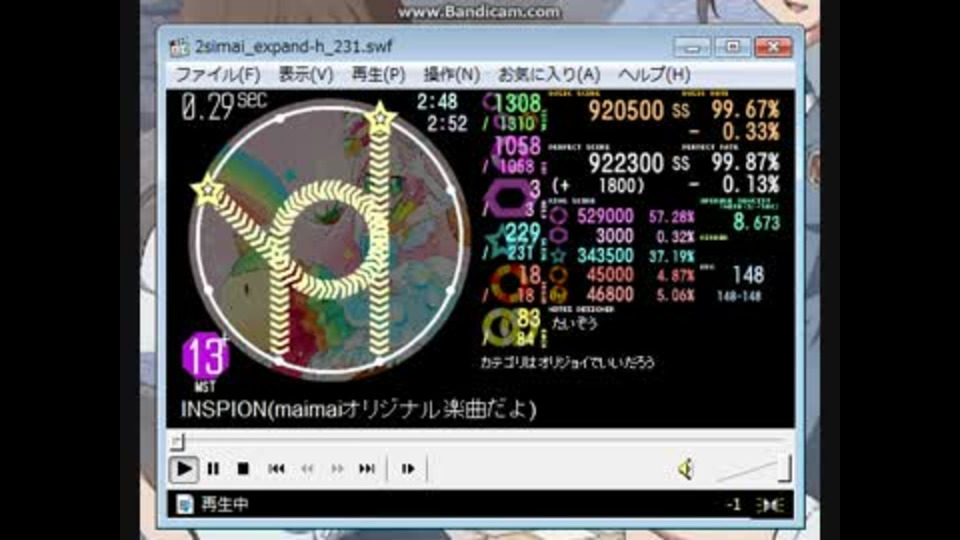Image resolution: width=960 pixels, height=540 pixels.
Task: Click the 529000 tap score
Action: pyautogui.click(x=605, y=216)
